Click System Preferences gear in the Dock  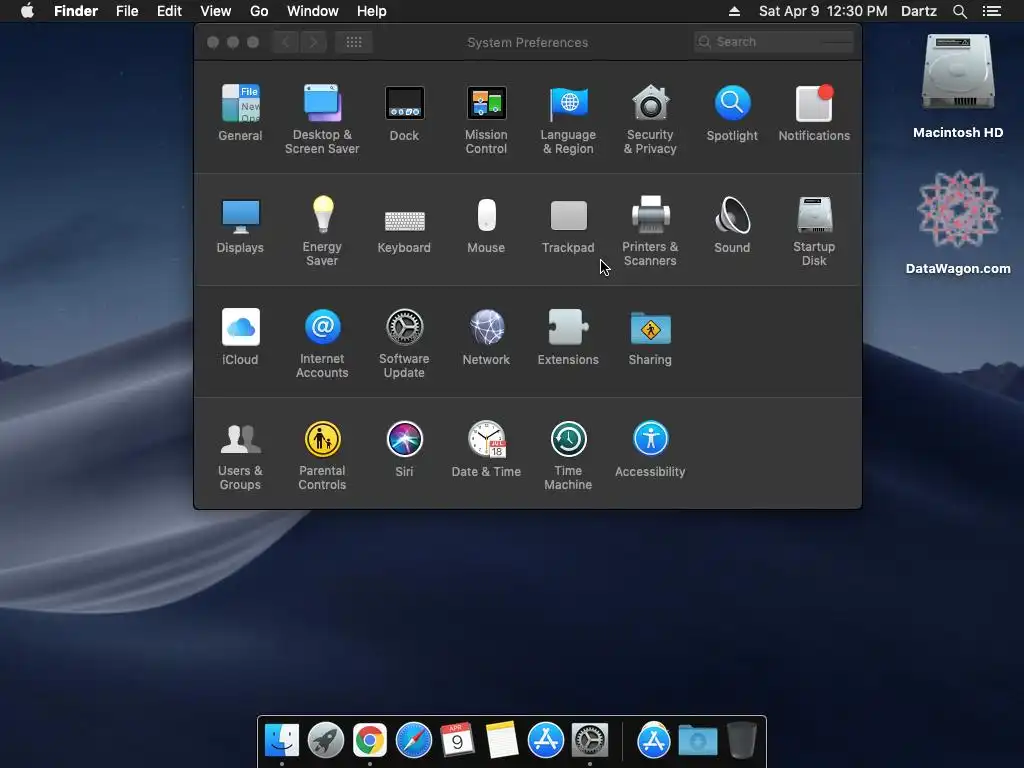point(590,741)
